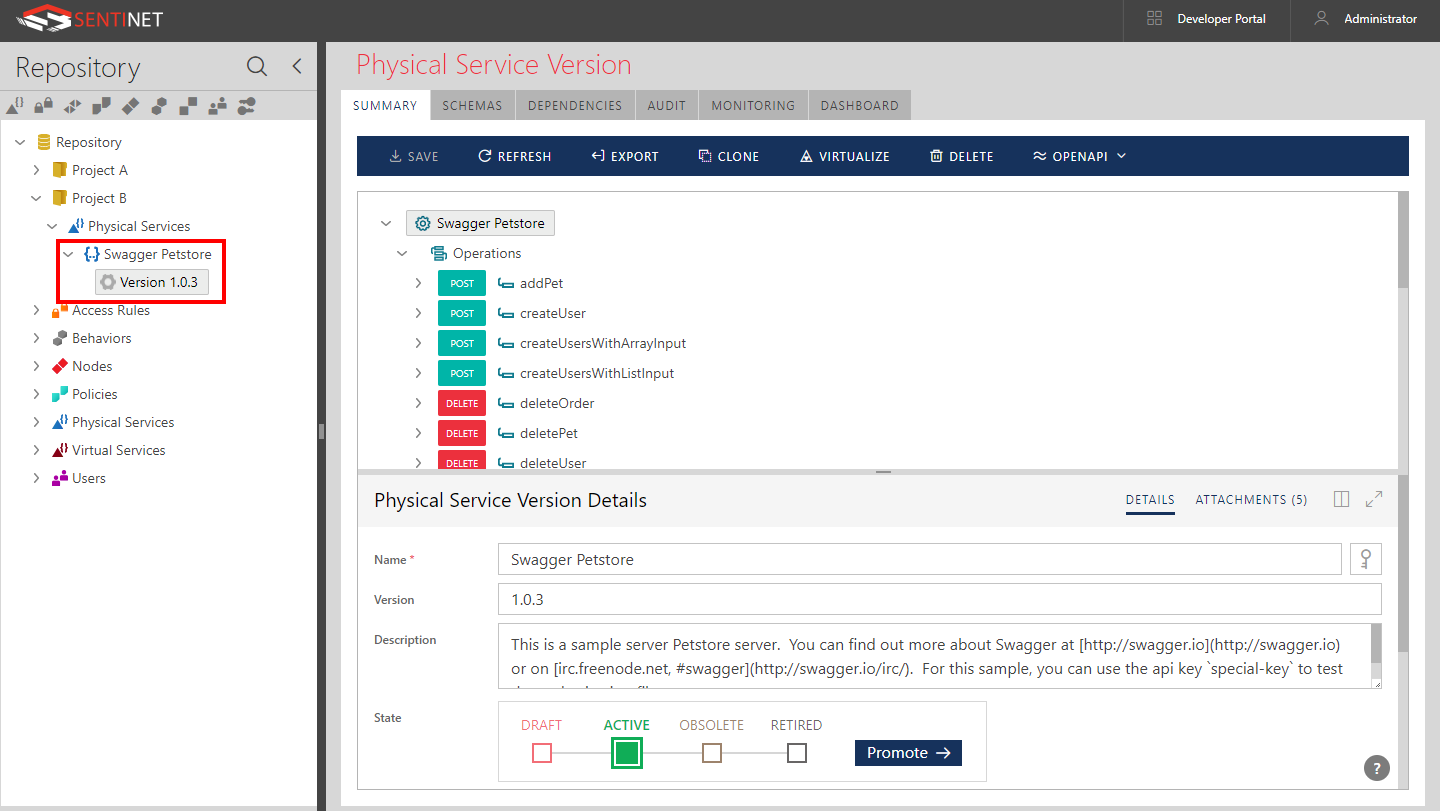1440x811 pixels.
Task: Click the Repository database icon
Action: 43,142
